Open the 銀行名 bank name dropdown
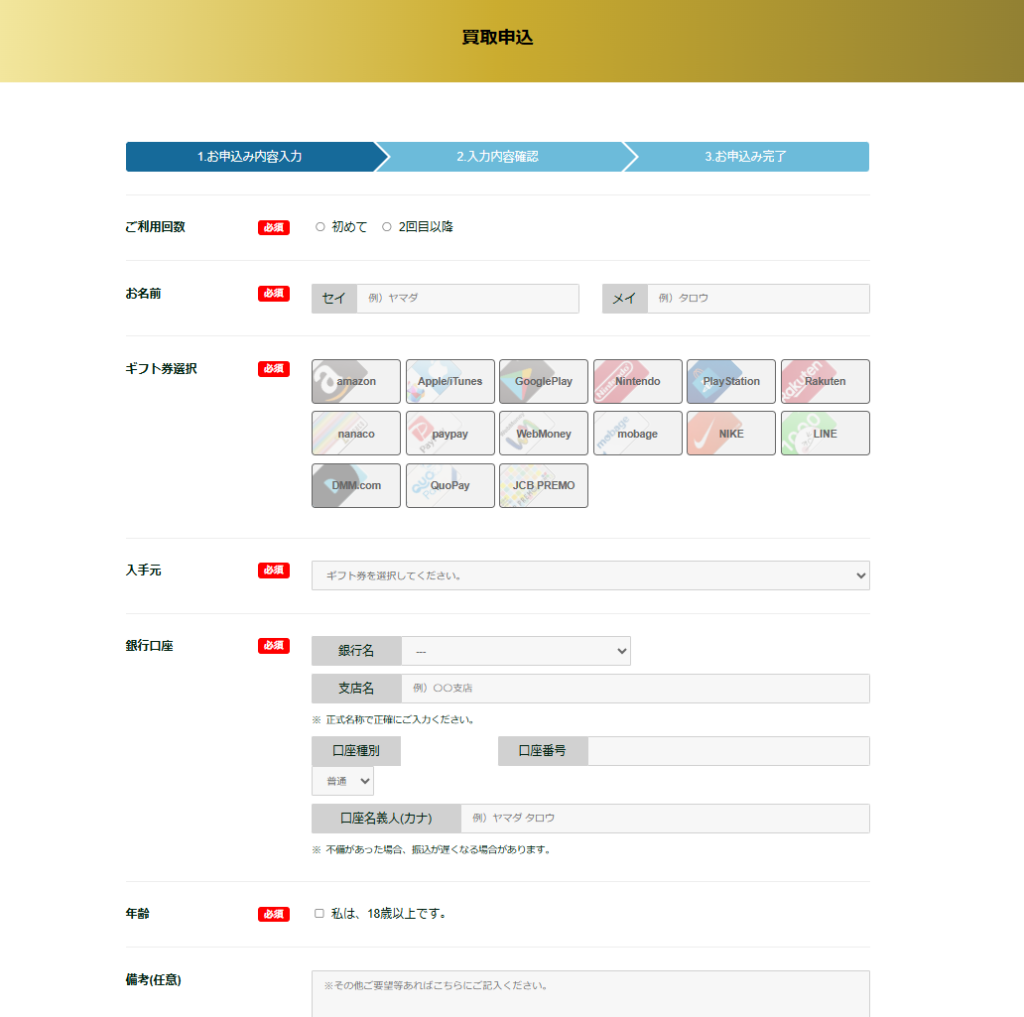The image size is (1024, 1017). [x=516, y=651]
